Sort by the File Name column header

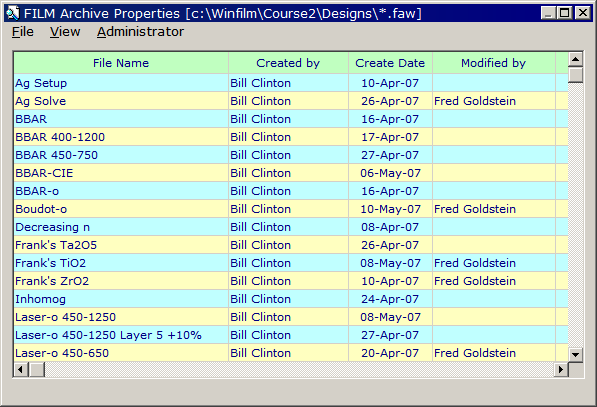121,63
